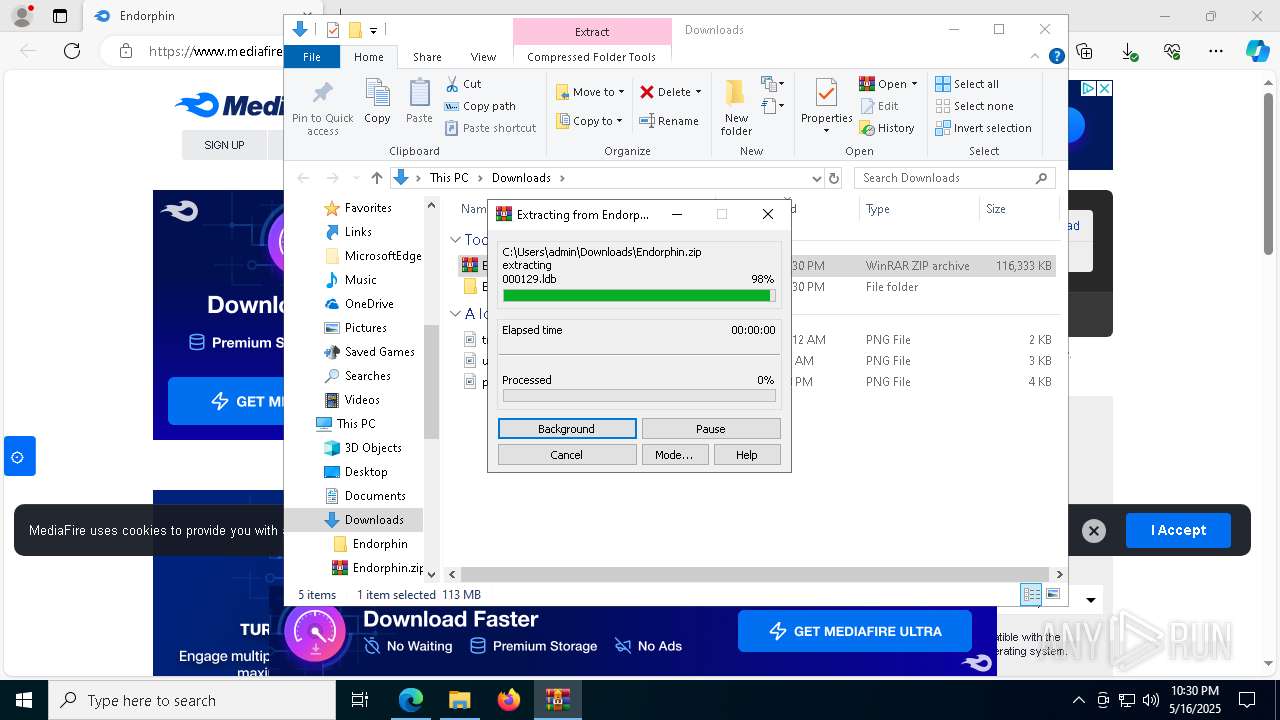Screen dimensions: 1280x720
Task: Click the Up one level arrow
Action: coord(377,178)
